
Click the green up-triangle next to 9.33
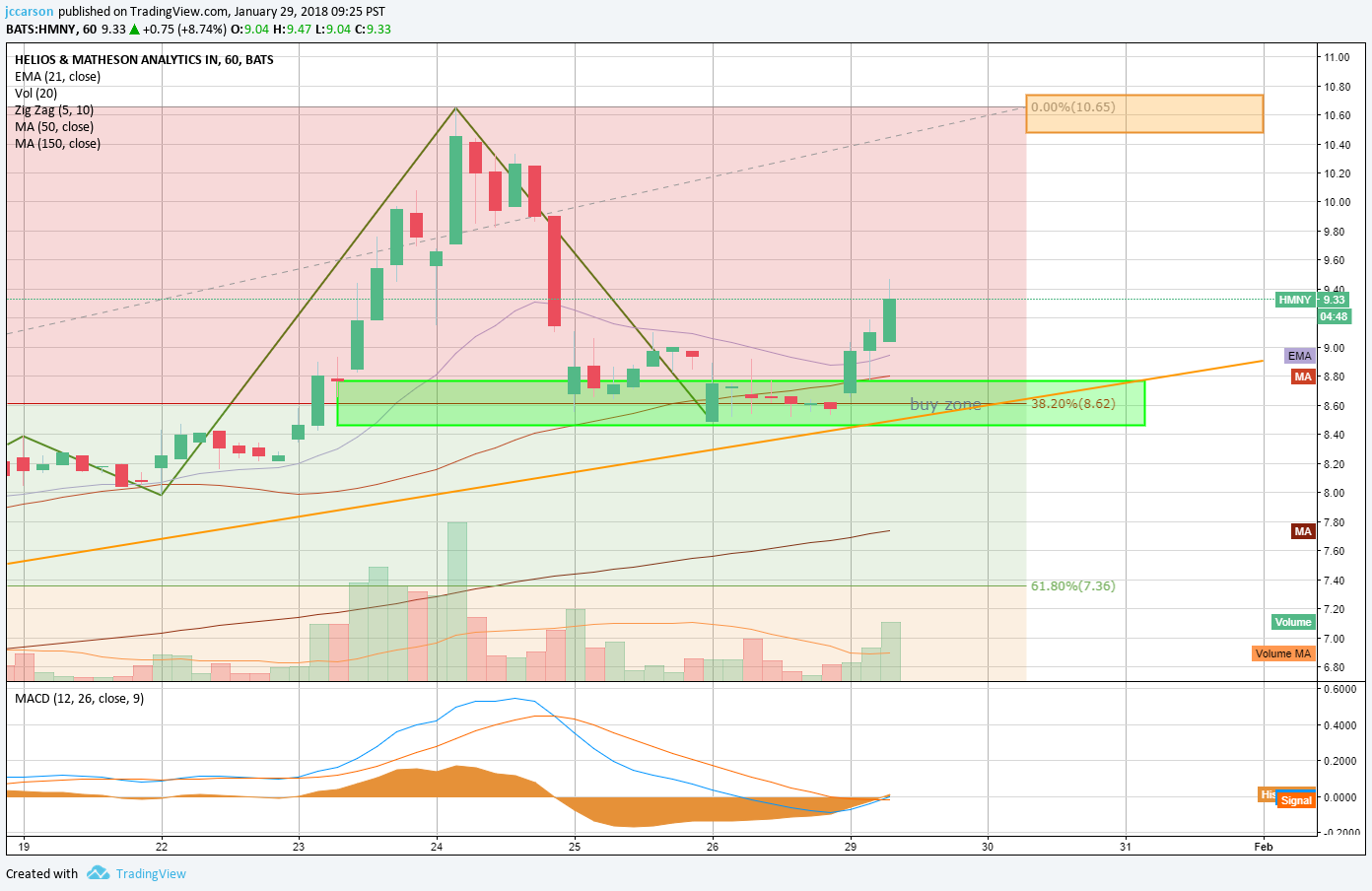[x=134, y=29]
